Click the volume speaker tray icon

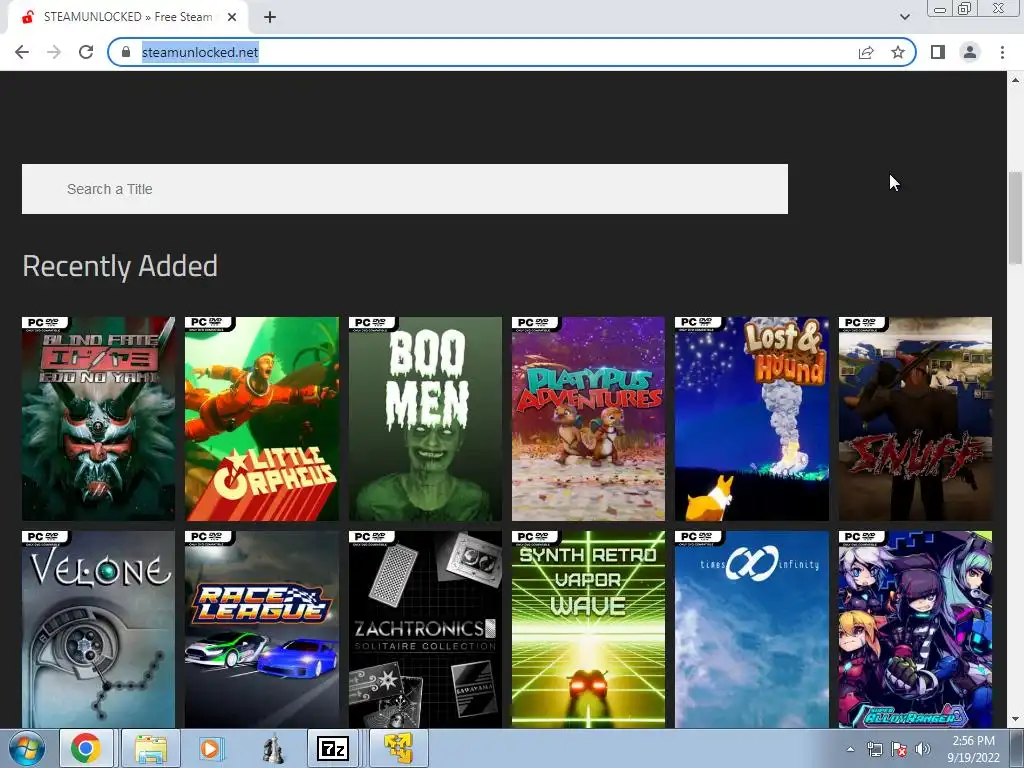923,750
